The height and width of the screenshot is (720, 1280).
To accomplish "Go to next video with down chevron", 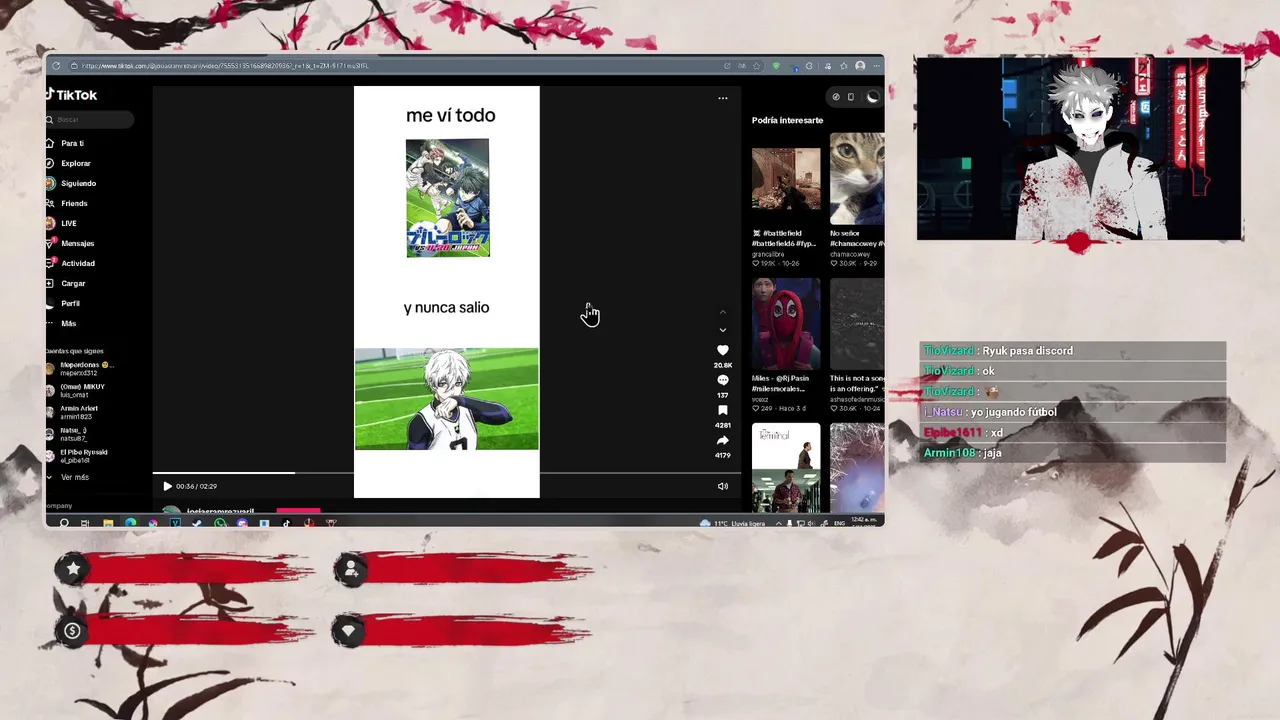I will pyautogui.click(x=722, y=330).
